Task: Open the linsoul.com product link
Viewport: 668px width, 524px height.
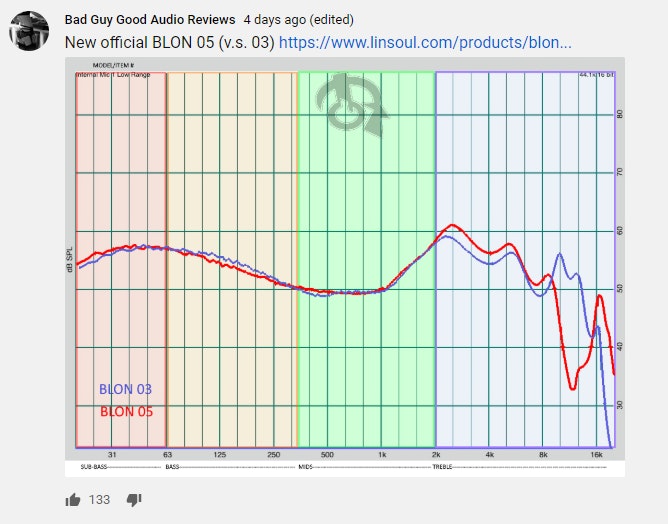Action: (425, 42)
